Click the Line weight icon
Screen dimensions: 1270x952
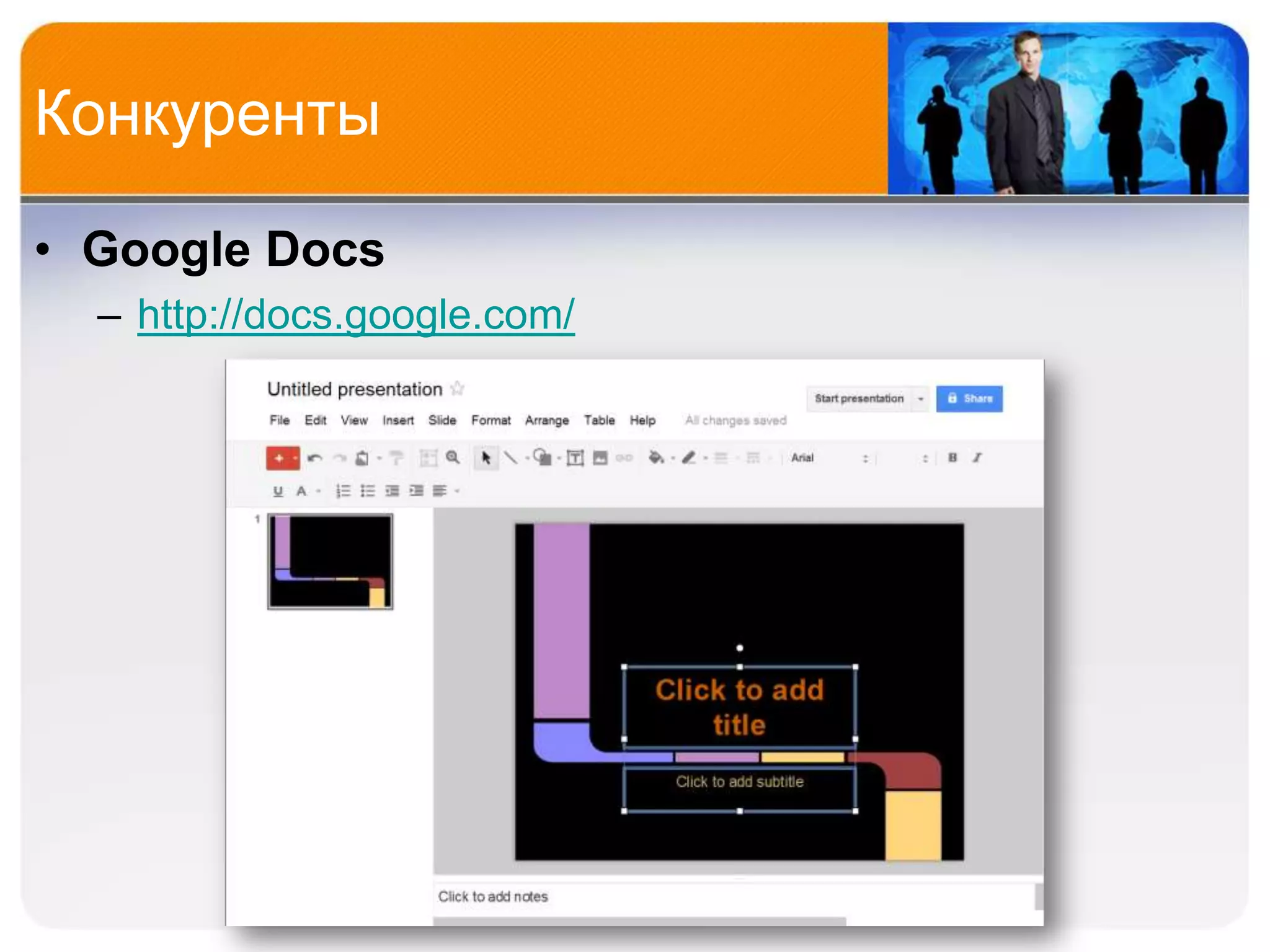(721, 458)
